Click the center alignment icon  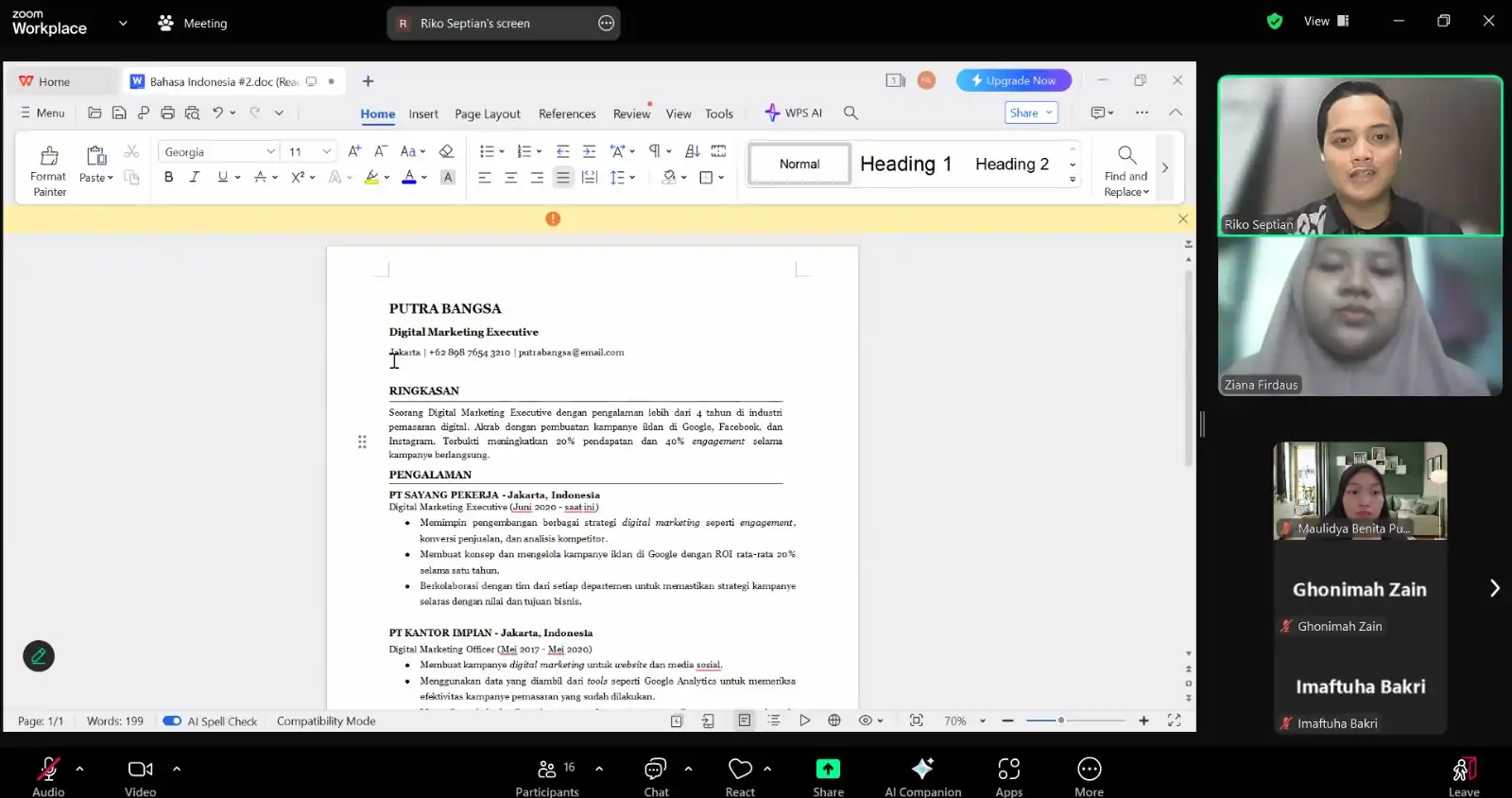[511, 177]
